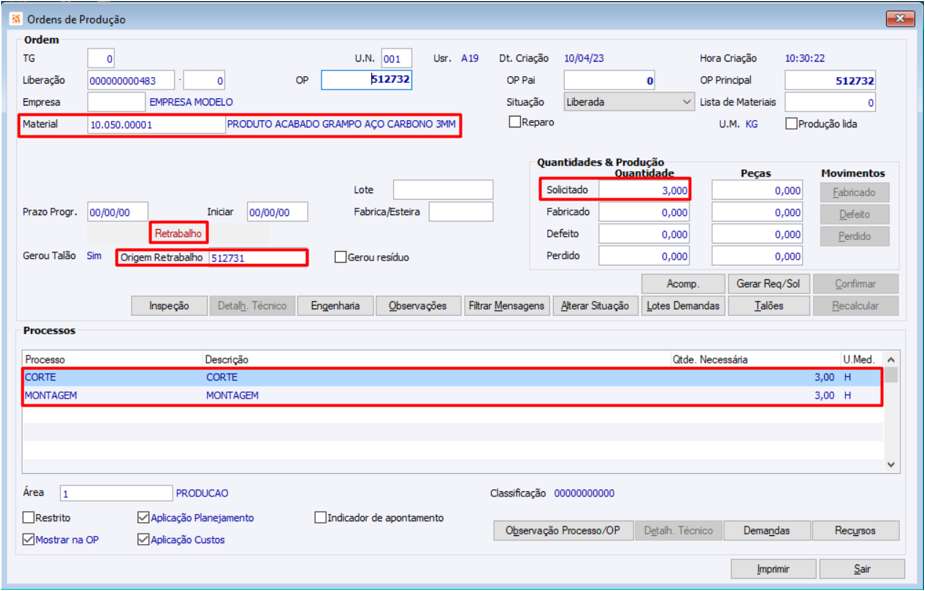Click the Processos list scroll-up arrow
The width and height of the screenshot is (925, 591).
click(891, 359)
